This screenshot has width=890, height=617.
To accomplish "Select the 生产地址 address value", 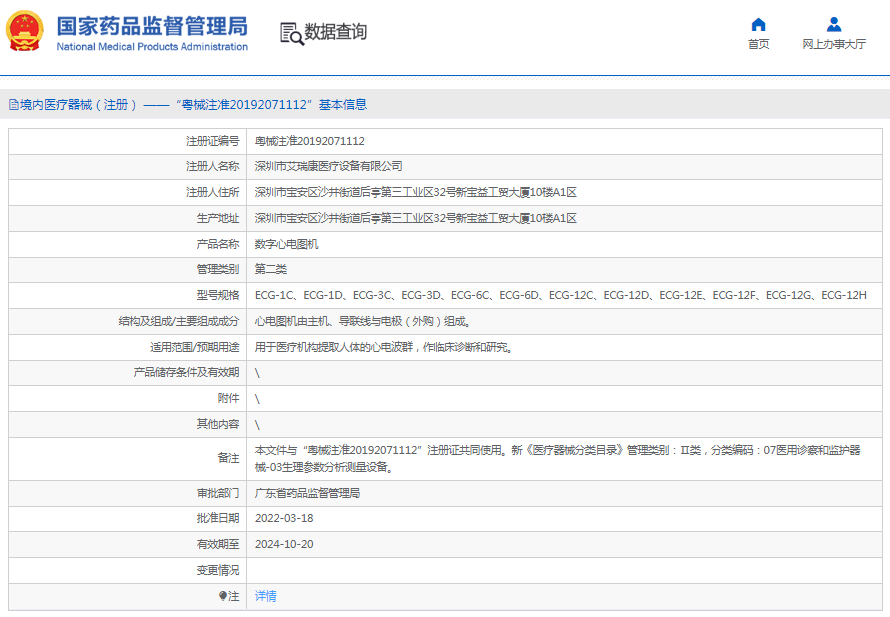I will [x=415, y=218].
